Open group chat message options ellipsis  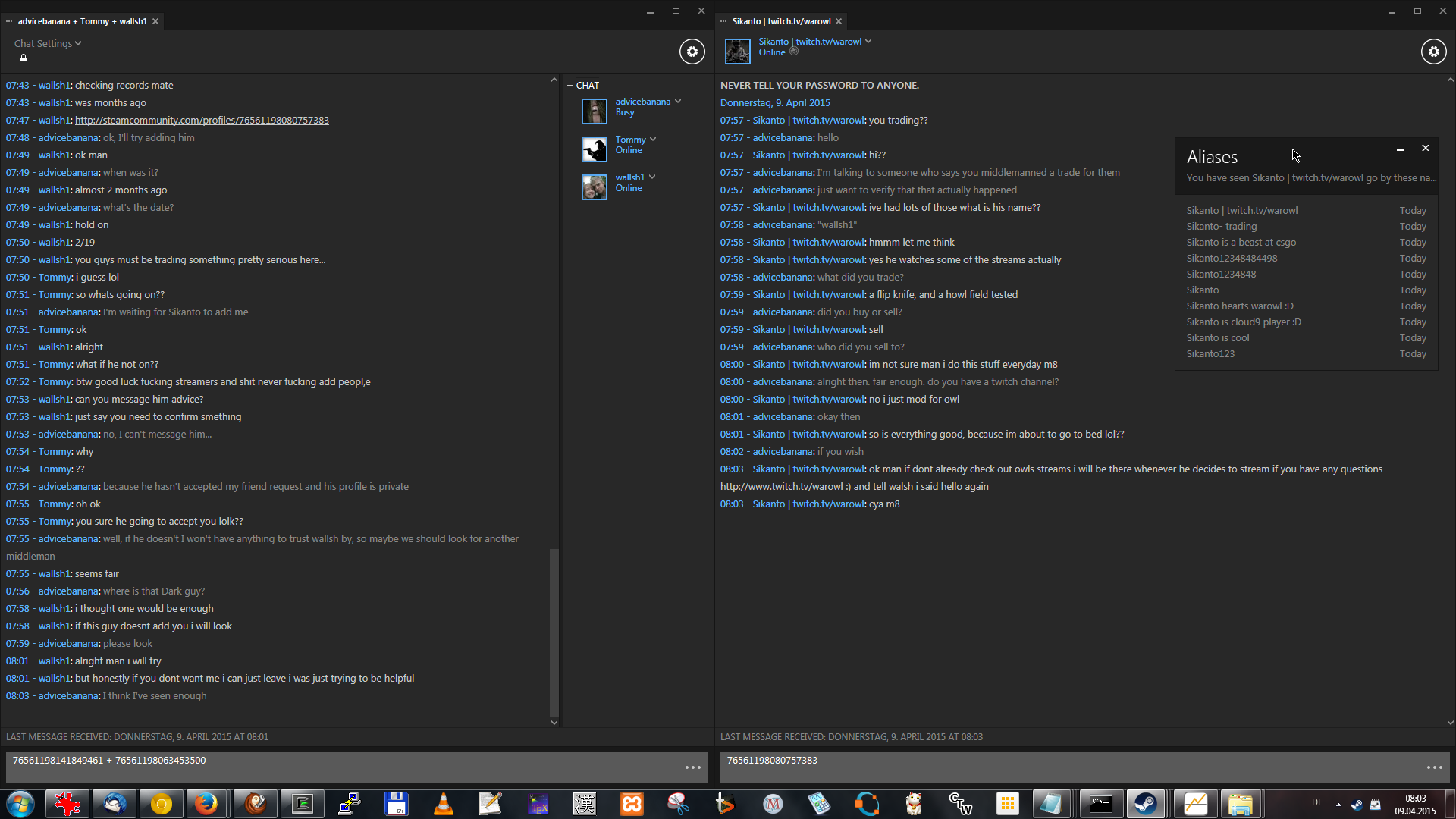pyautogui.click(x=692, y=767)
